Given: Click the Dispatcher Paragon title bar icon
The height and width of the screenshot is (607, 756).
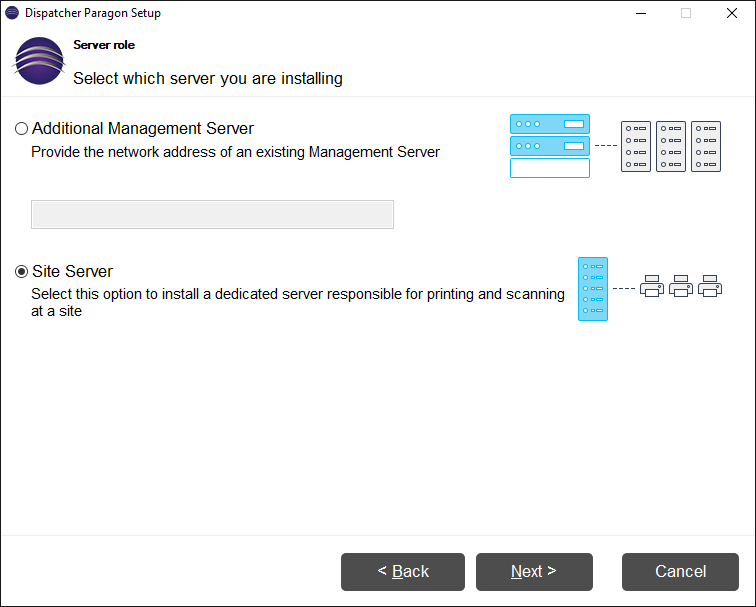Looking at the screenshot, I should click(12, 13).
